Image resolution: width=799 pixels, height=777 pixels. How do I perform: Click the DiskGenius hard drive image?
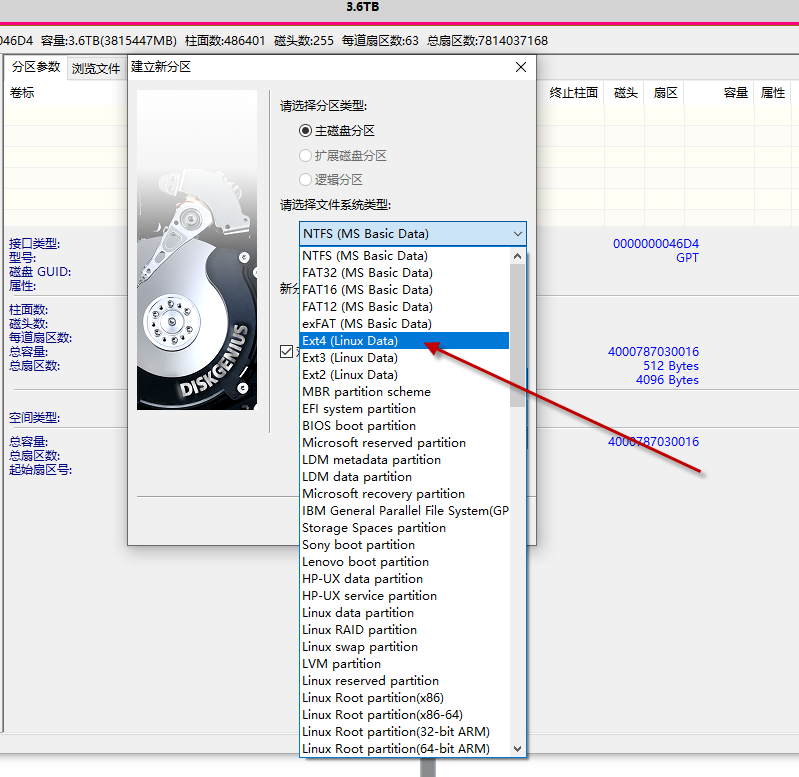(x=197, y=250)
